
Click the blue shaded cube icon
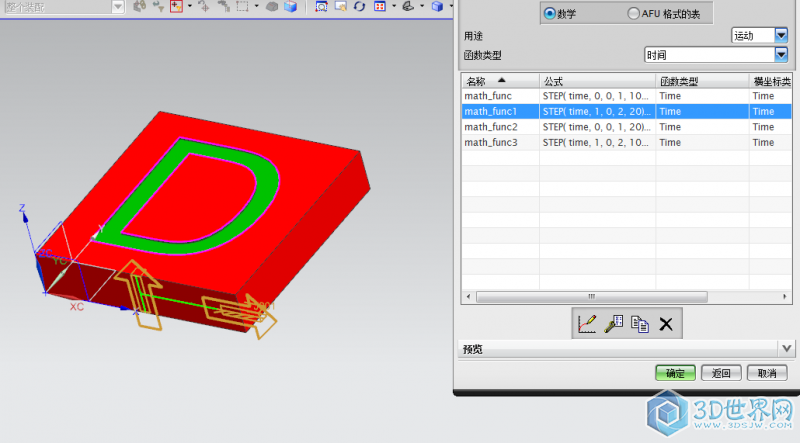(291, 6)
